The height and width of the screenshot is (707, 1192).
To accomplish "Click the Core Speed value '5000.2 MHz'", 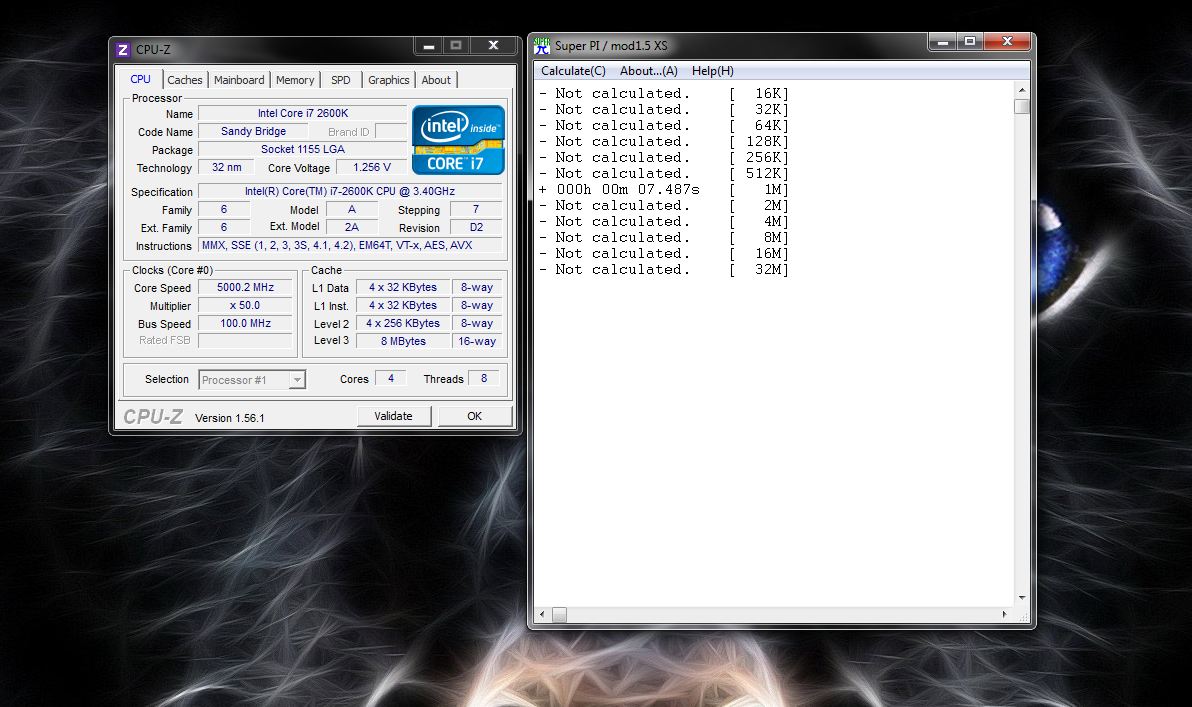I will coord(246,287).
